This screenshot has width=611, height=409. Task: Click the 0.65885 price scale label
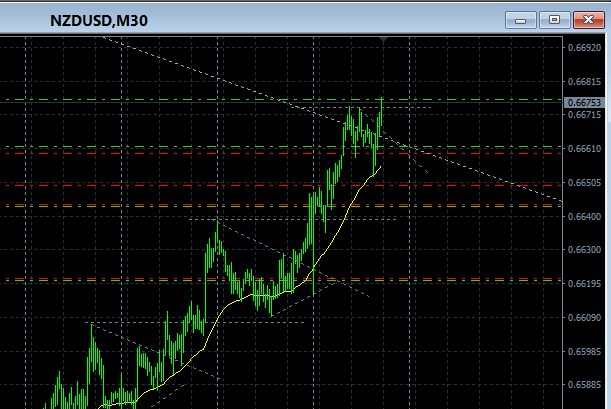585,384
